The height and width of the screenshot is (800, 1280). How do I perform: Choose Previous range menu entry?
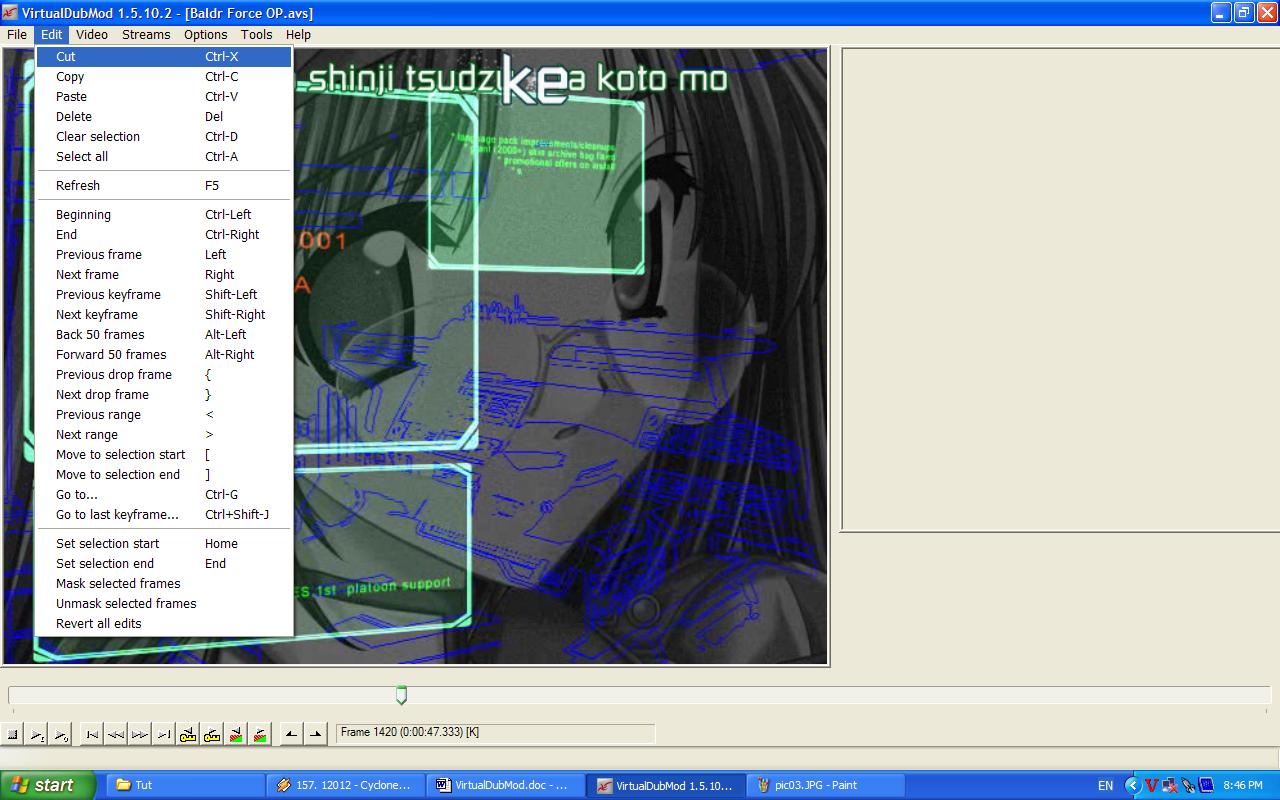[x=164, y=415]
